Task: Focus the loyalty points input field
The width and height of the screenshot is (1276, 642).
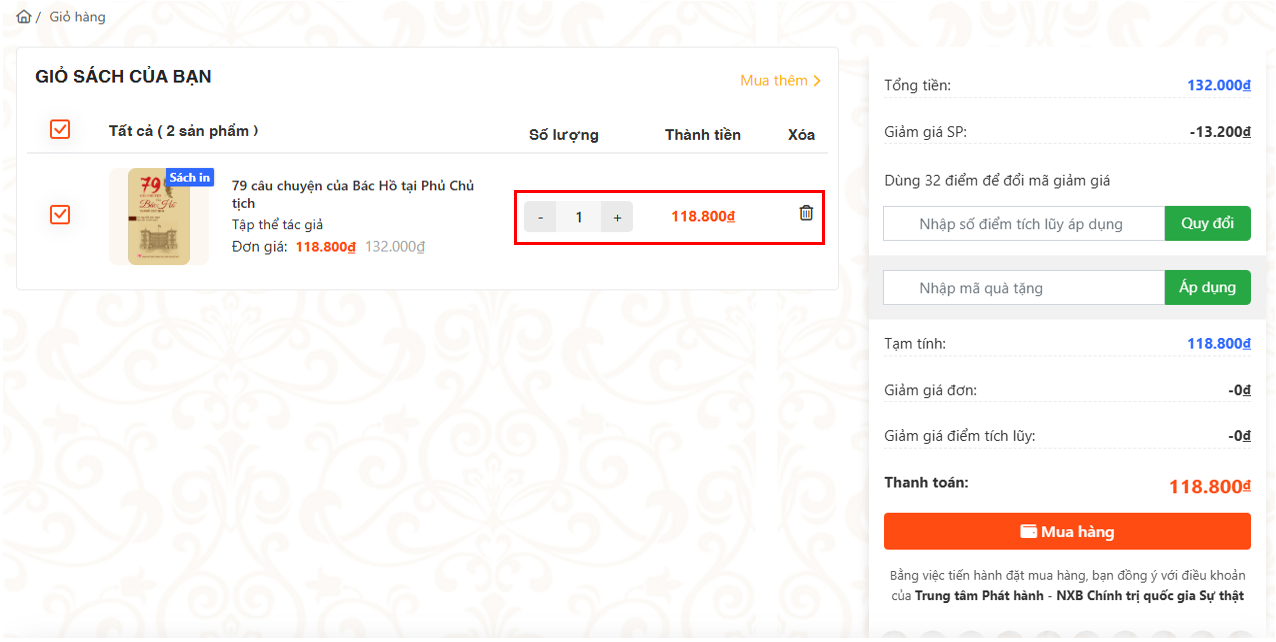Action: (x=1023, y=224)
